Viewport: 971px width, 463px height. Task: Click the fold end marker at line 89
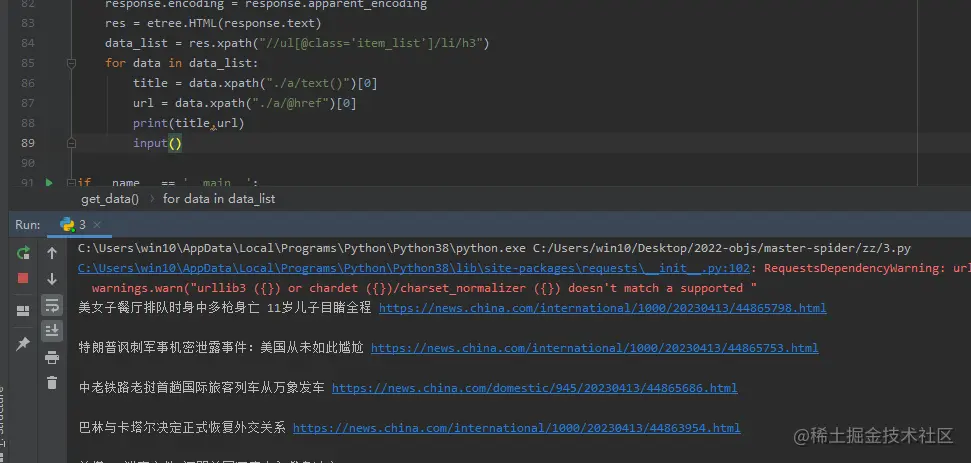pyautogui.click(x=71, y=143)
